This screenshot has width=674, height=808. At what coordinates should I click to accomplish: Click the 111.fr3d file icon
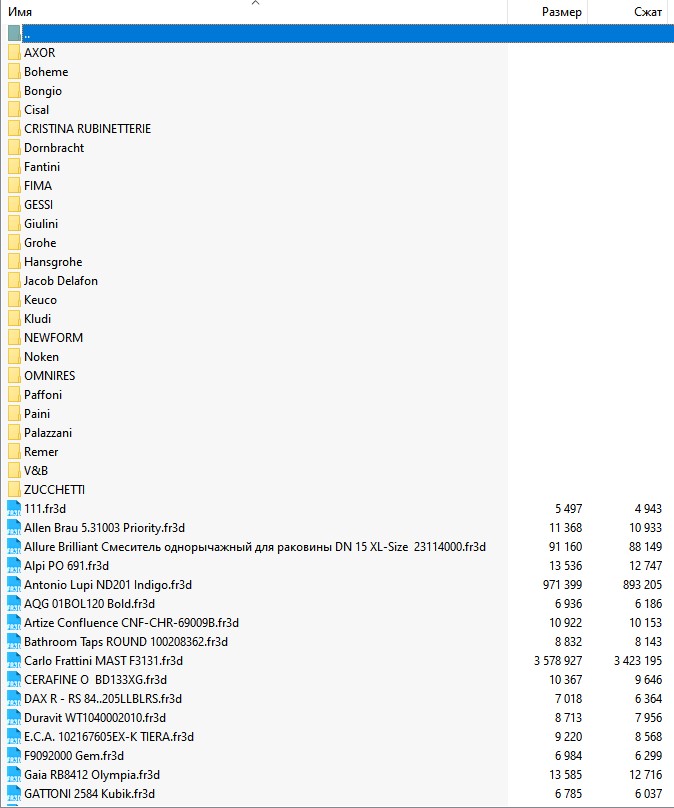(14, 509)
